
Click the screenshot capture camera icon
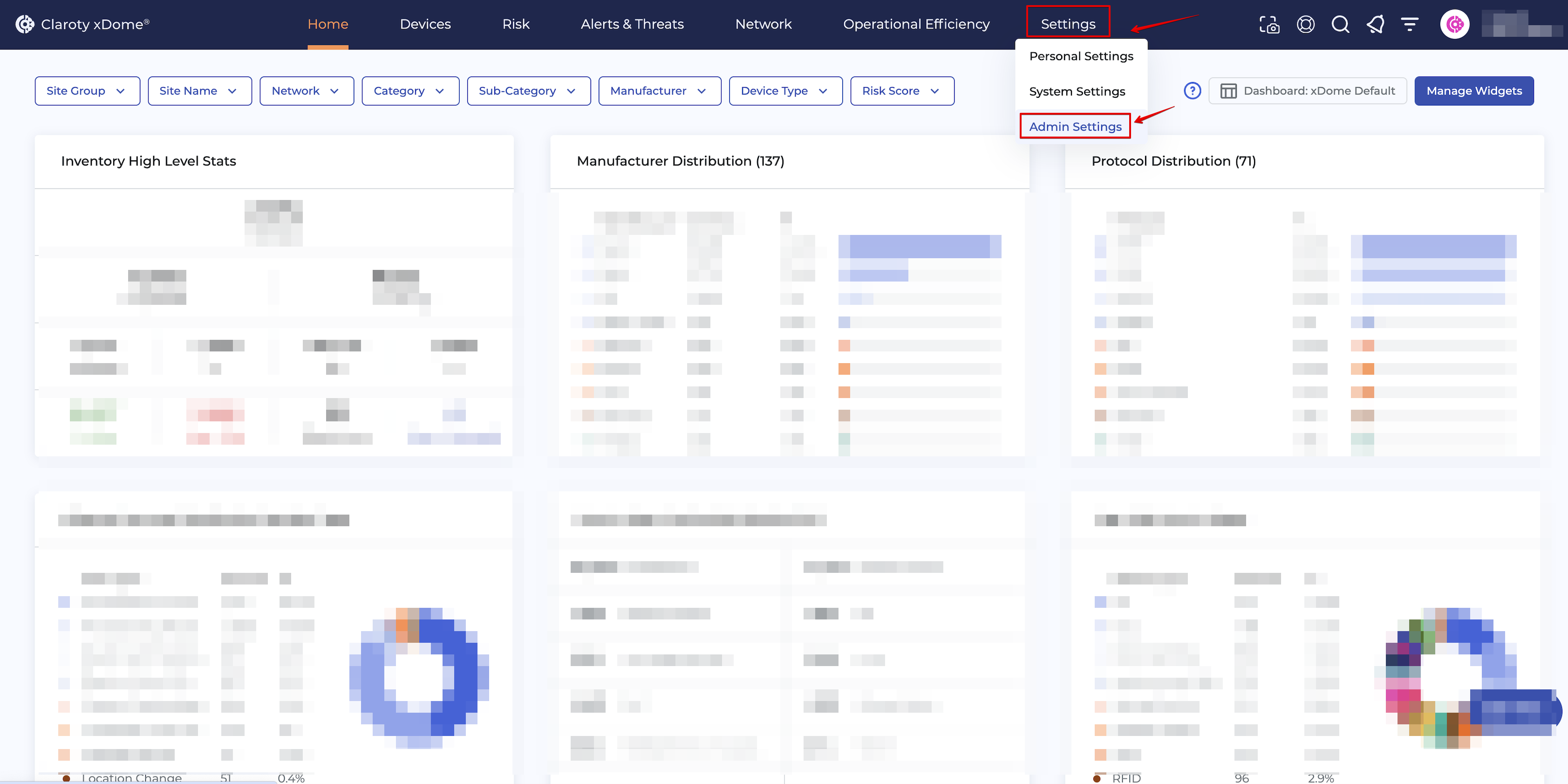point(1269,24)
